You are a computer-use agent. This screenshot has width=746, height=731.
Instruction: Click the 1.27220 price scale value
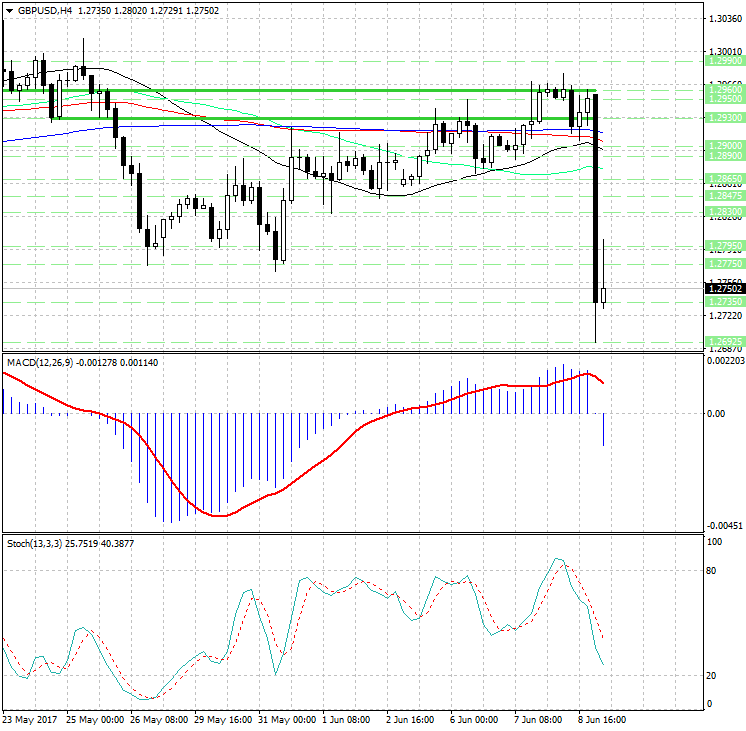click(x=725, y=316)
